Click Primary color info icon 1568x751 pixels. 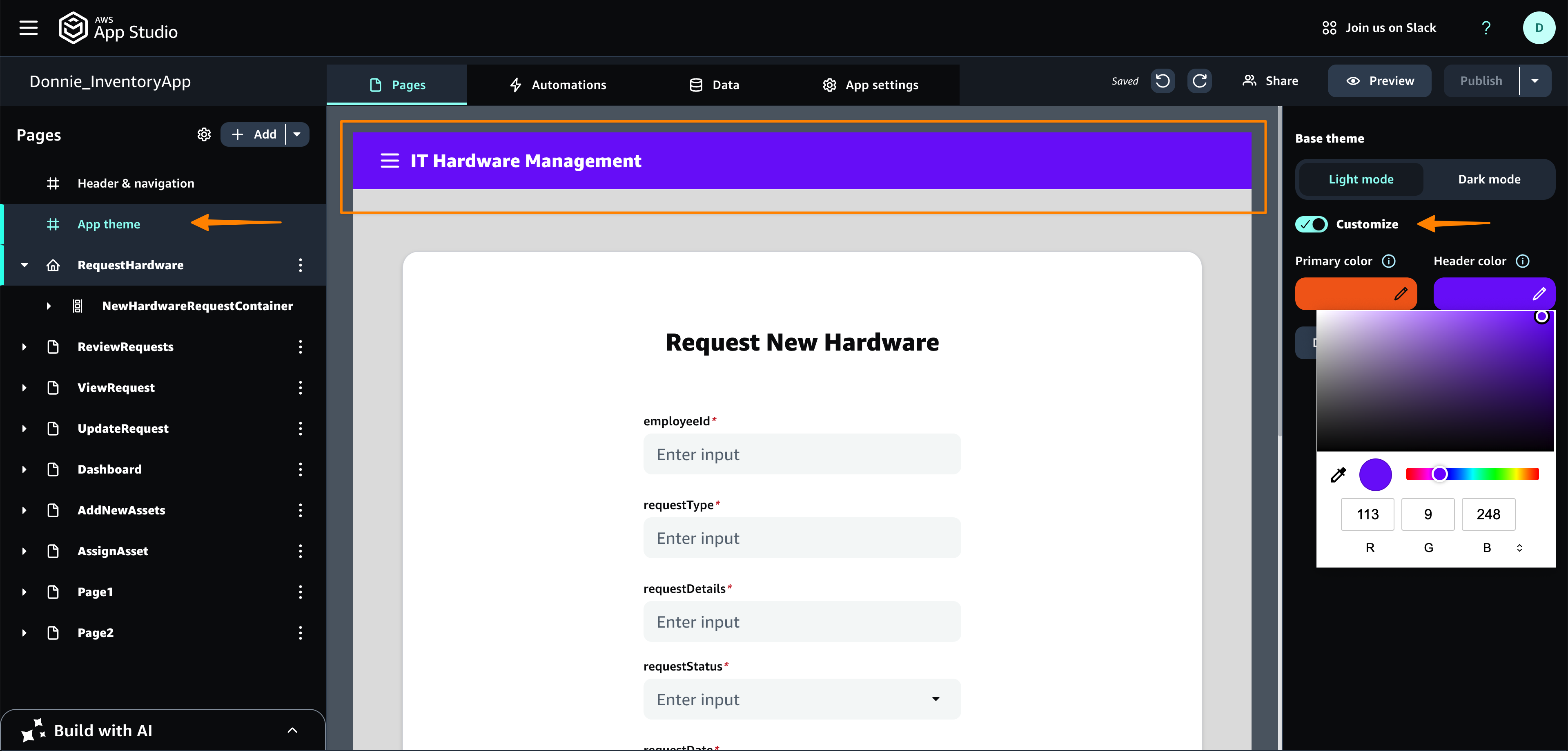(1388, 261)
